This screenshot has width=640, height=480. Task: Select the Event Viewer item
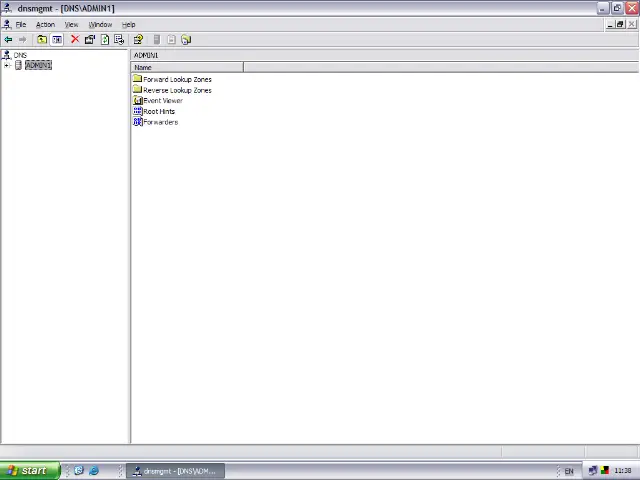pos(162,101)
